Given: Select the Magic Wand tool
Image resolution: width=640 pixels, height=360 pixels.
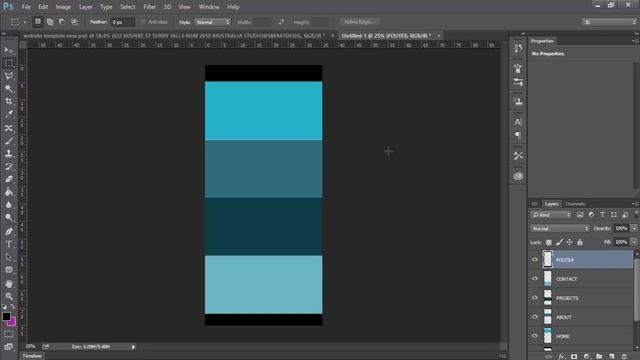Looking at the screenshot, I should point(9,89).
